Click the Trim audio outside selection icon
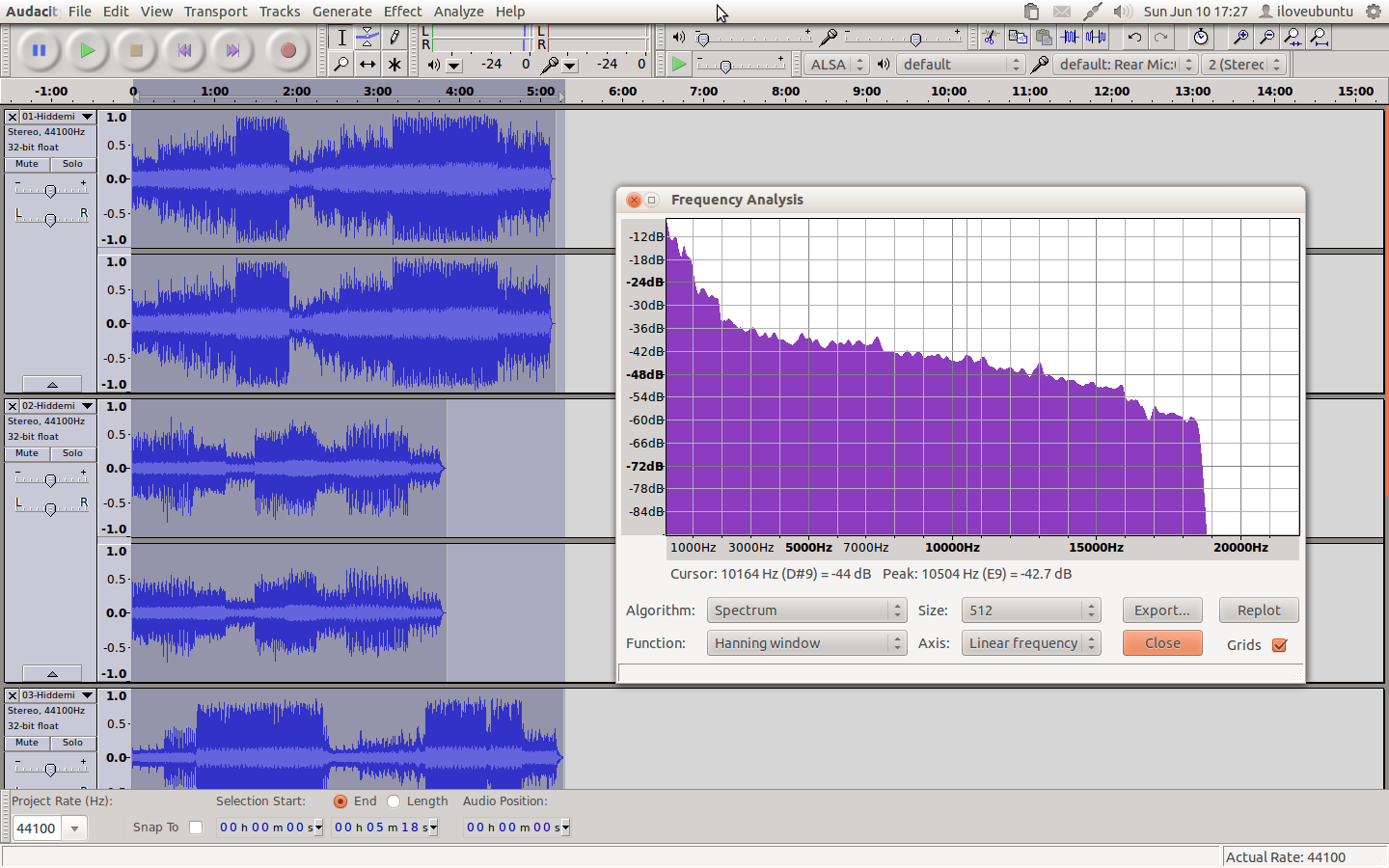 pos(1070,38)
